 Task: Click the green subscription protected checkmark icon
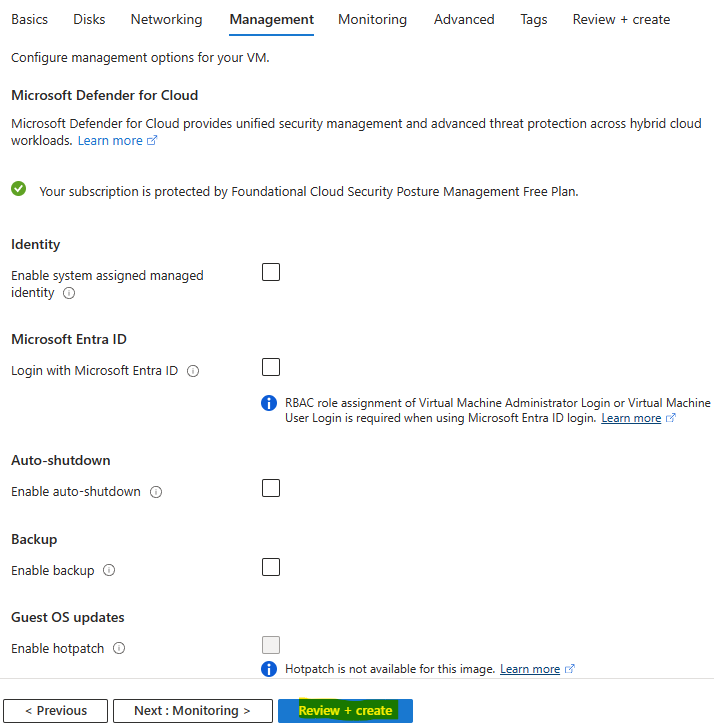[x=19, y=189]
